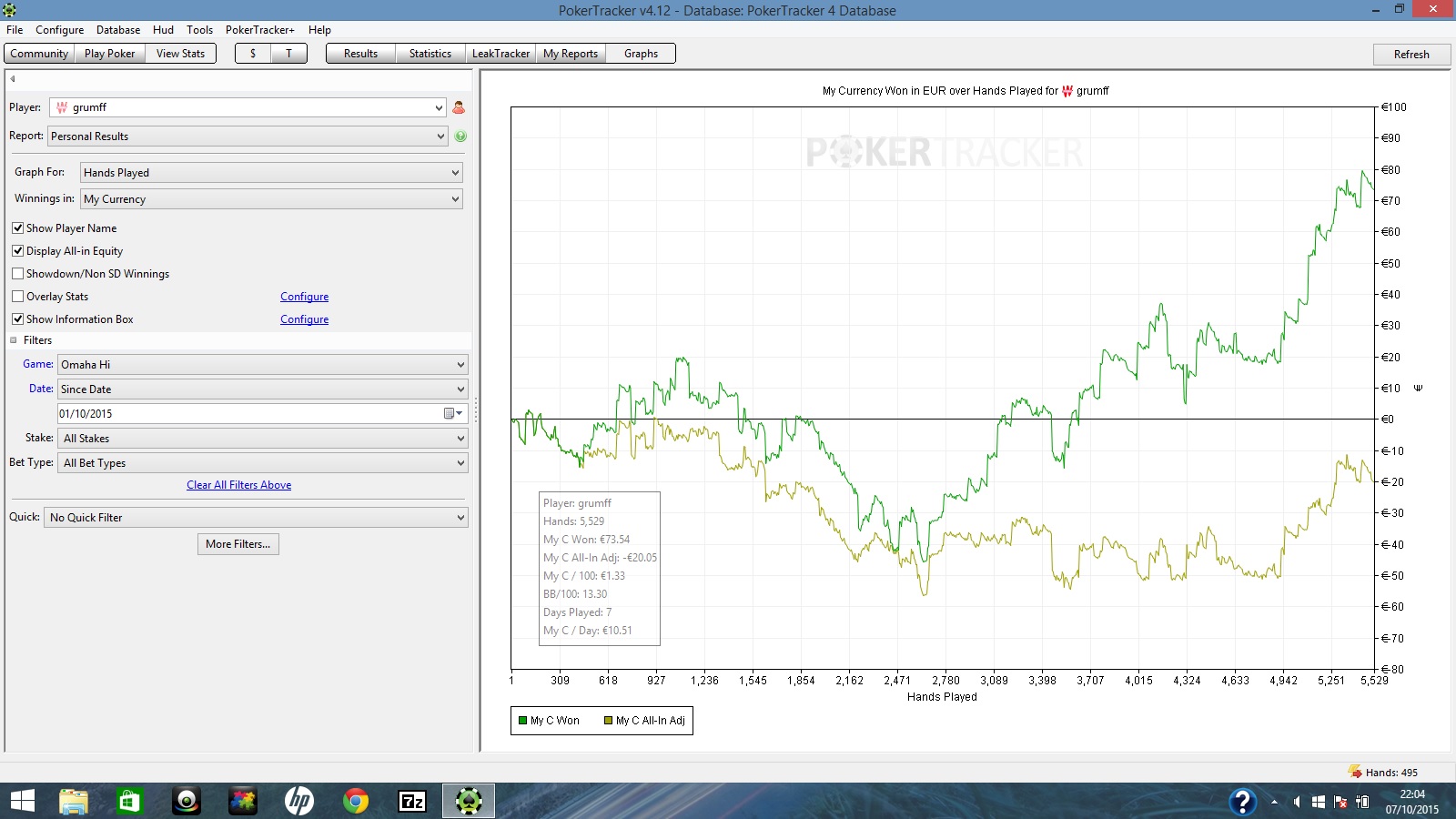Uncheck Display All-in Equity

click(x=17, y=251)
